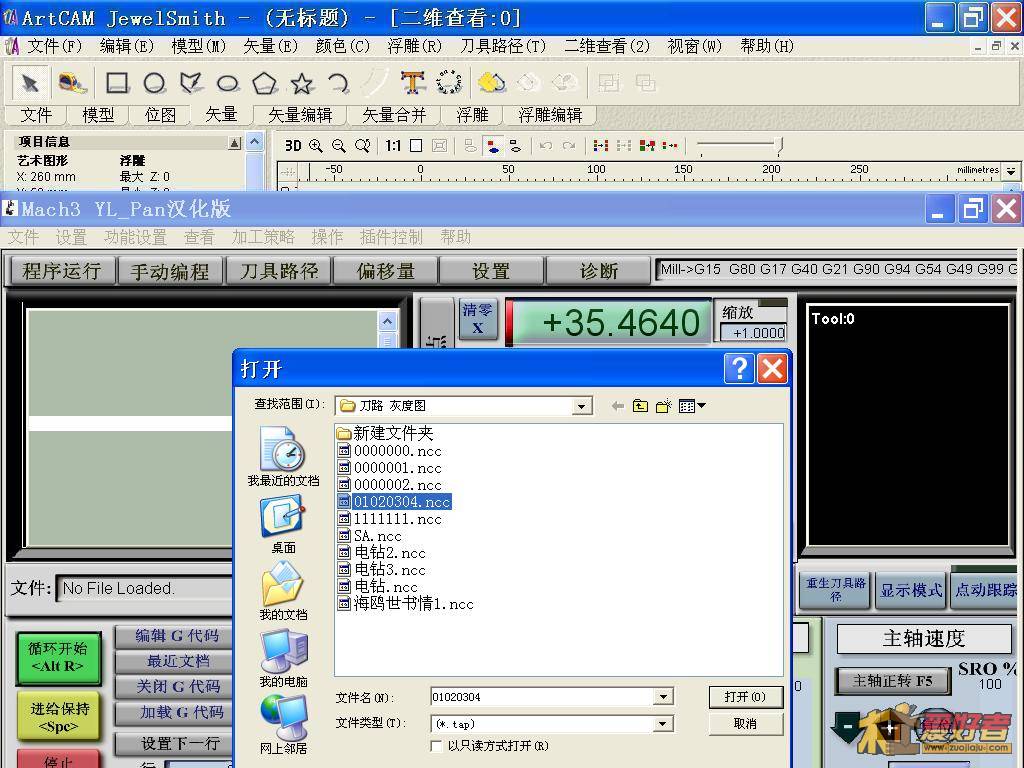1024x768 pixels.
Task: Open Mach3 诊断 screen tab
Action: pyautogui.click(x=599, y=271)
